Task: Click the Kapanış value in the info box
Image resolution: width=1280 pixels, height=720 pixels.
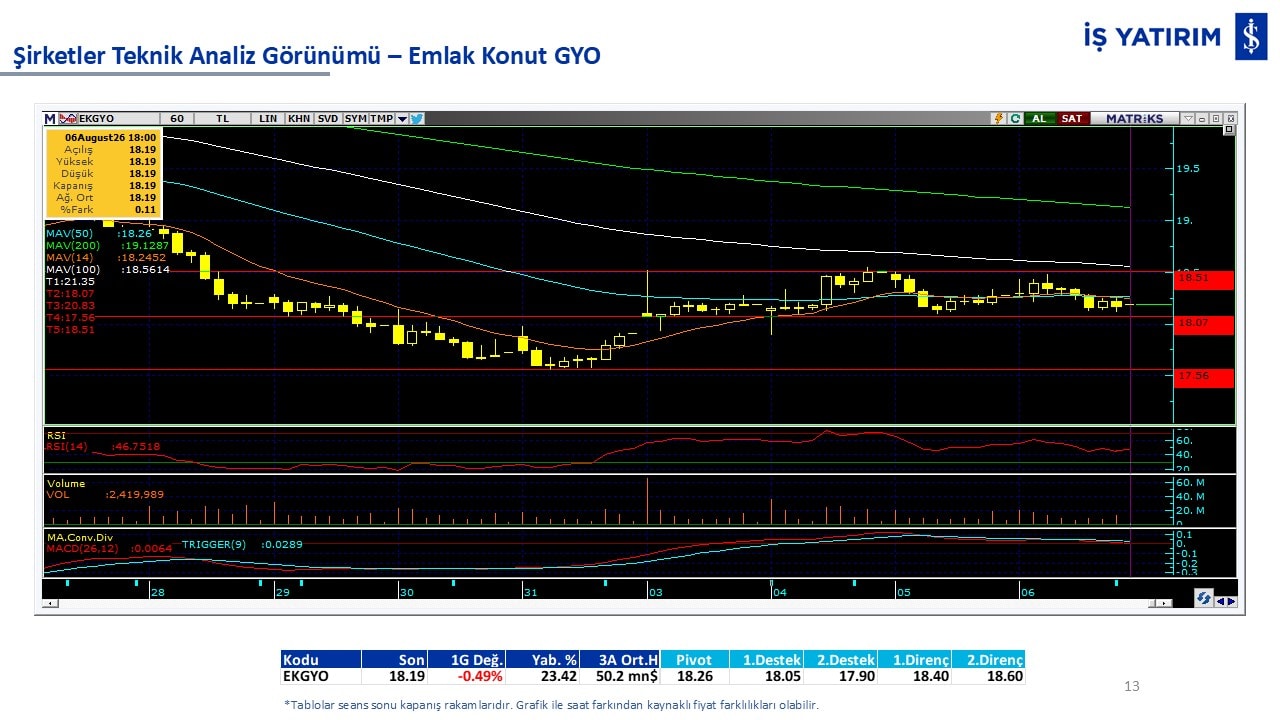Action: [x=142, y=185]
